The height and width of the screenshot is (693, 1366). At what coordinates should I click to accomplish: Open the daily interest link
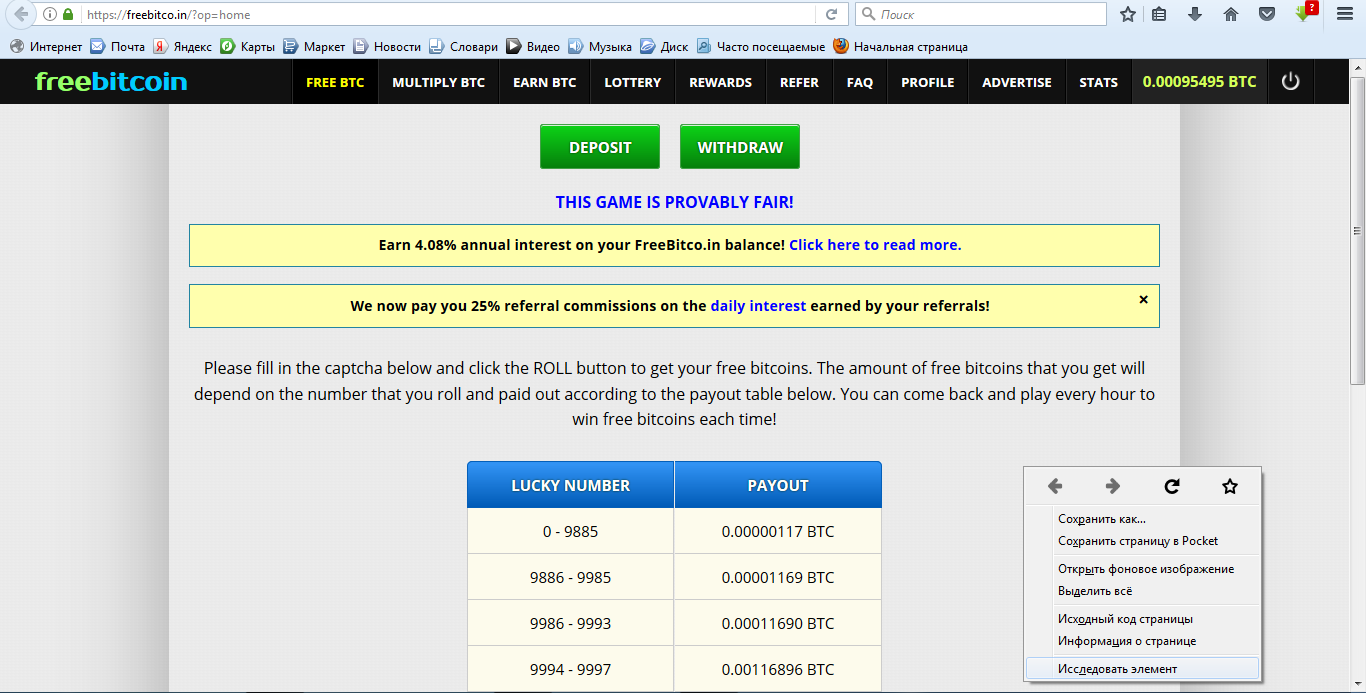pyautogui.click(x=758, y=306)
